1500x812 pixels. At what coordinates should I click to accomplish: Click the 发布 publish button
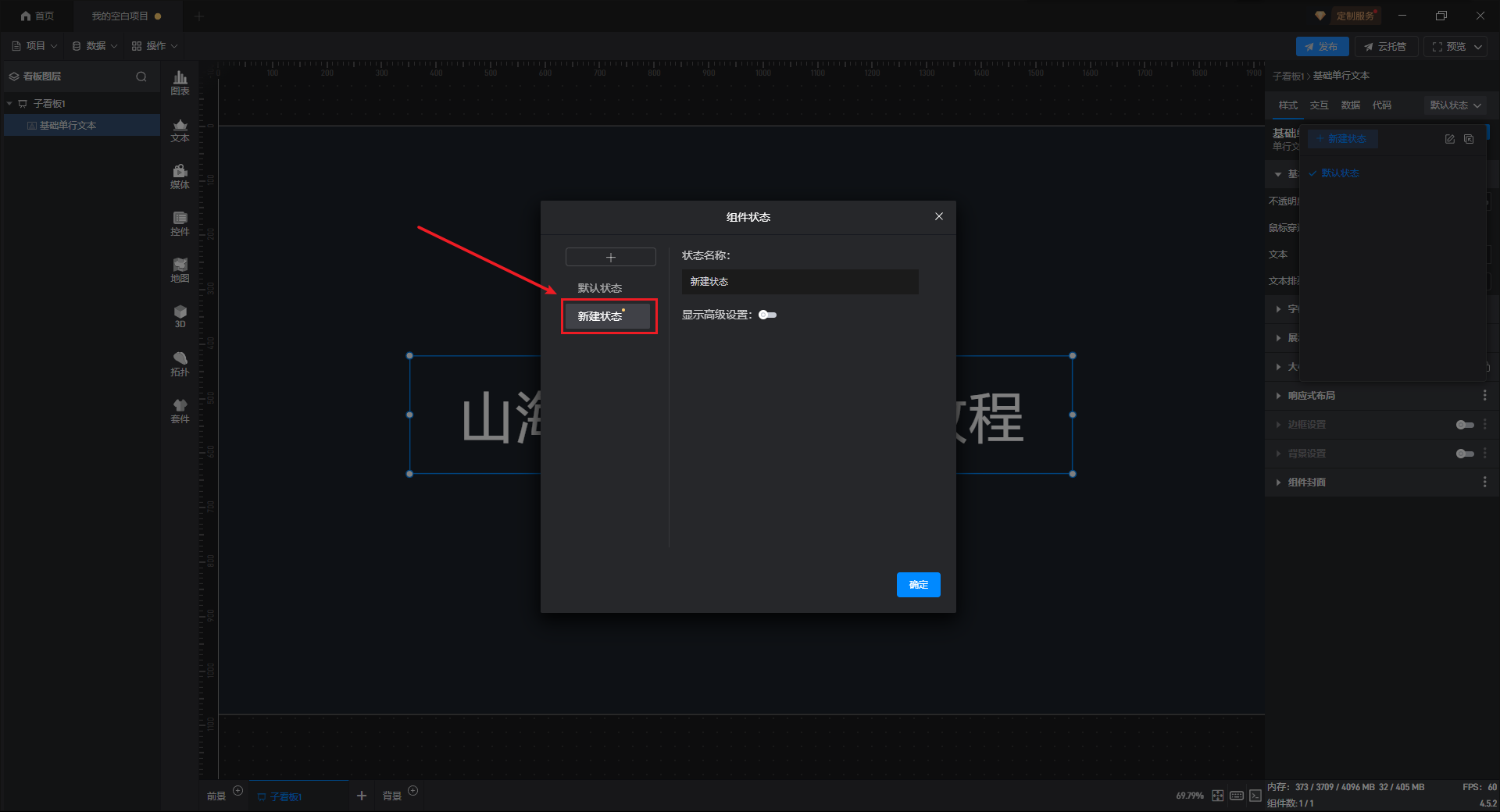1322,47
